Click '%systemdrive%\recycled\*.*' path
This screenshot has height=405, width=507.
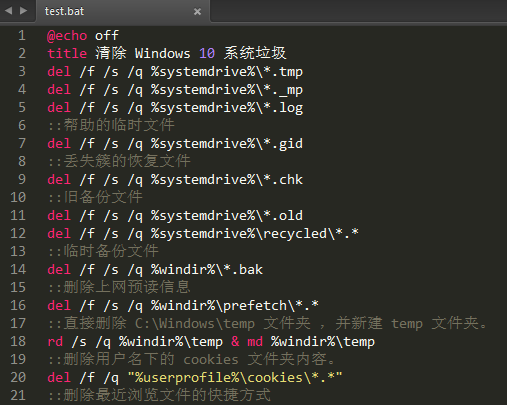[x=255, y=233]
